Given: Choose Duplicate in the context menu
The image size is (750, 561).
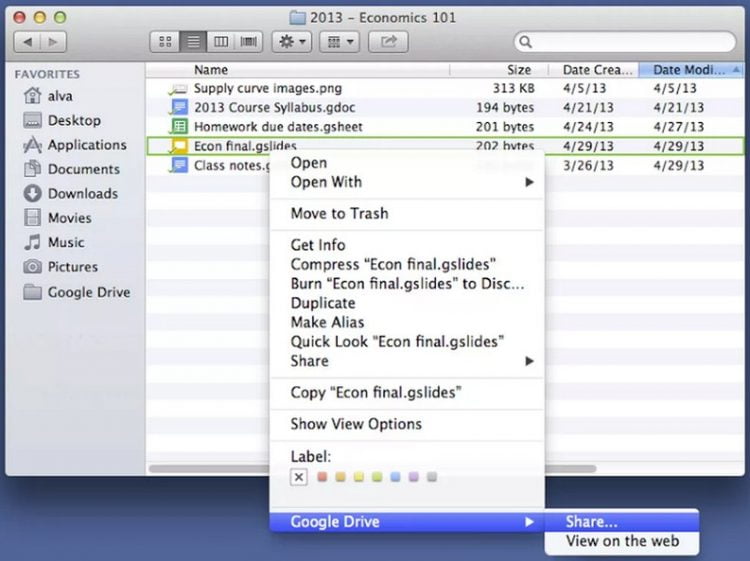Looking at the screenshot, I should tap(407, 303).
